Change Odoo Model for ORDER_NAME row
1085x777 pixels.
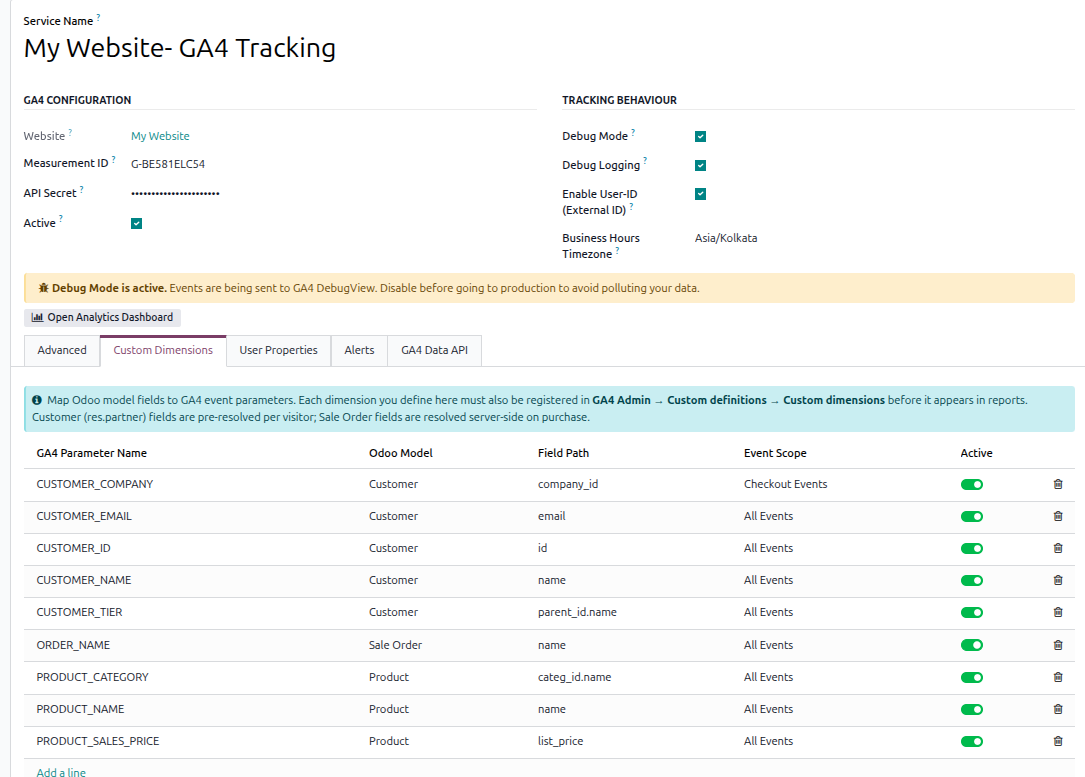click(x=395, y=645)
